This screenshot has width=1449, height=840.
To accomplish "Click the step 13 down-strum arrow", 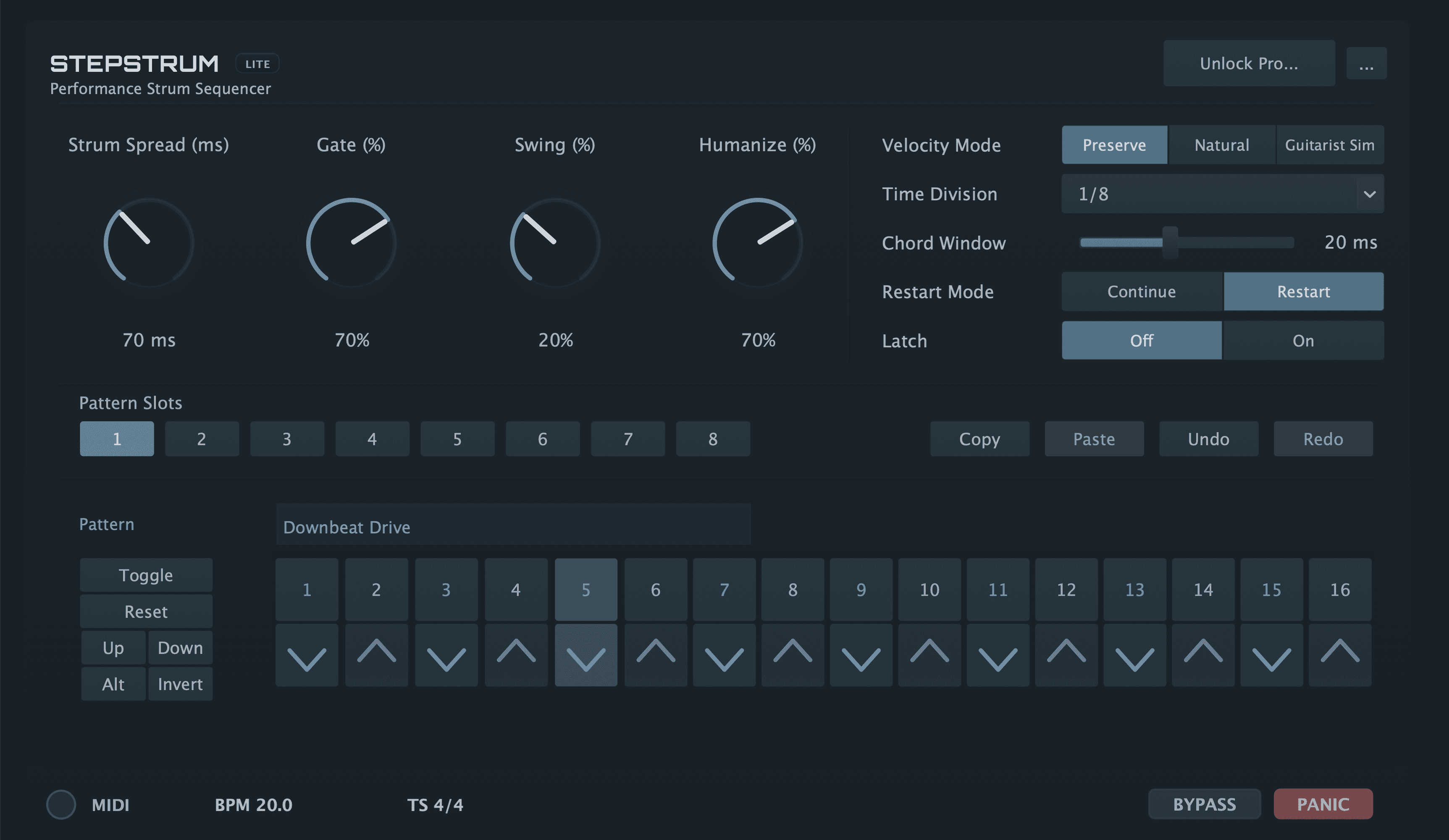I will click(1134, 655).
